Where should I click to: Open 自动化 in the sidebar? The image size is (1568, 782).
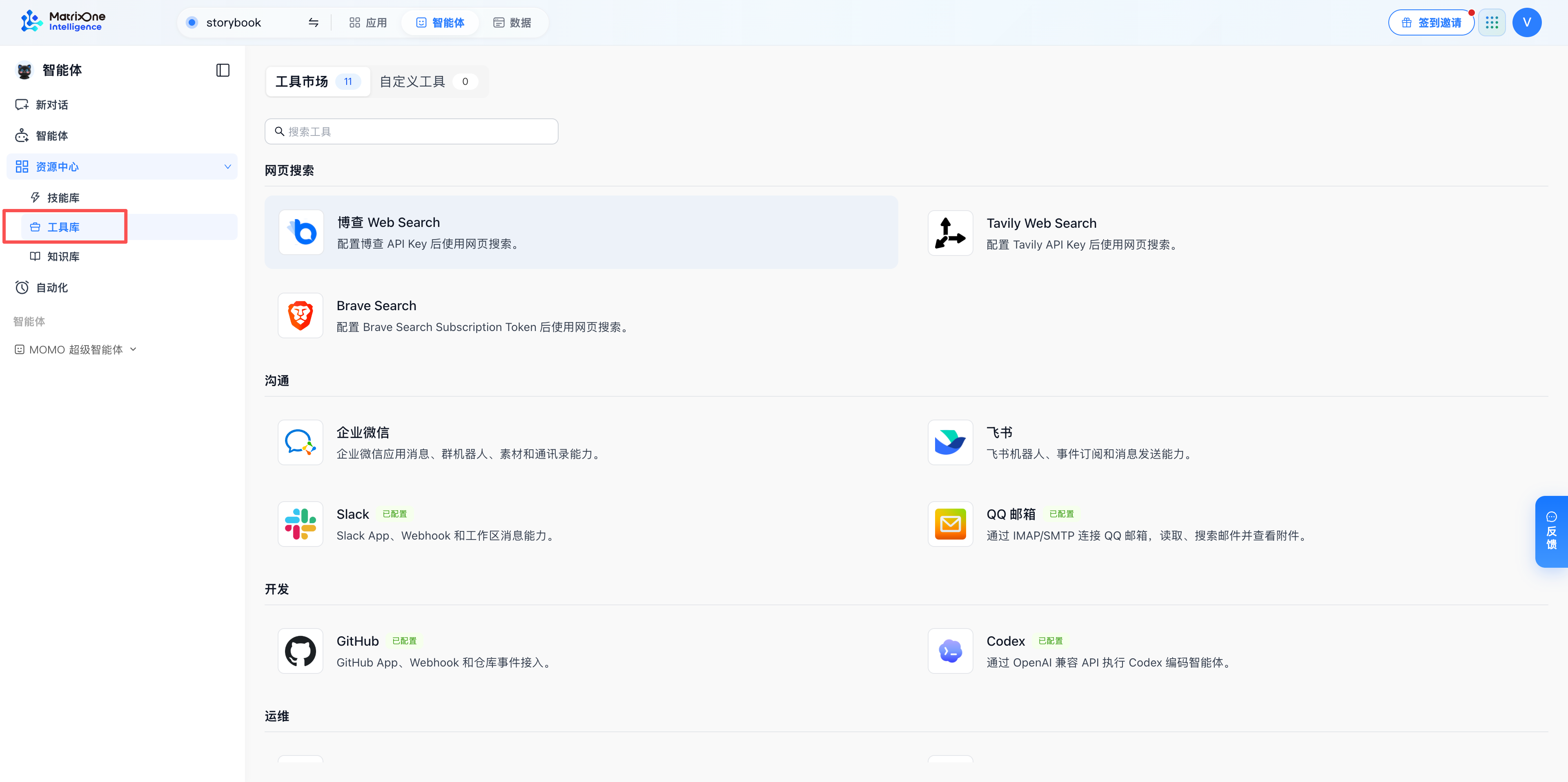pos(122,288)
